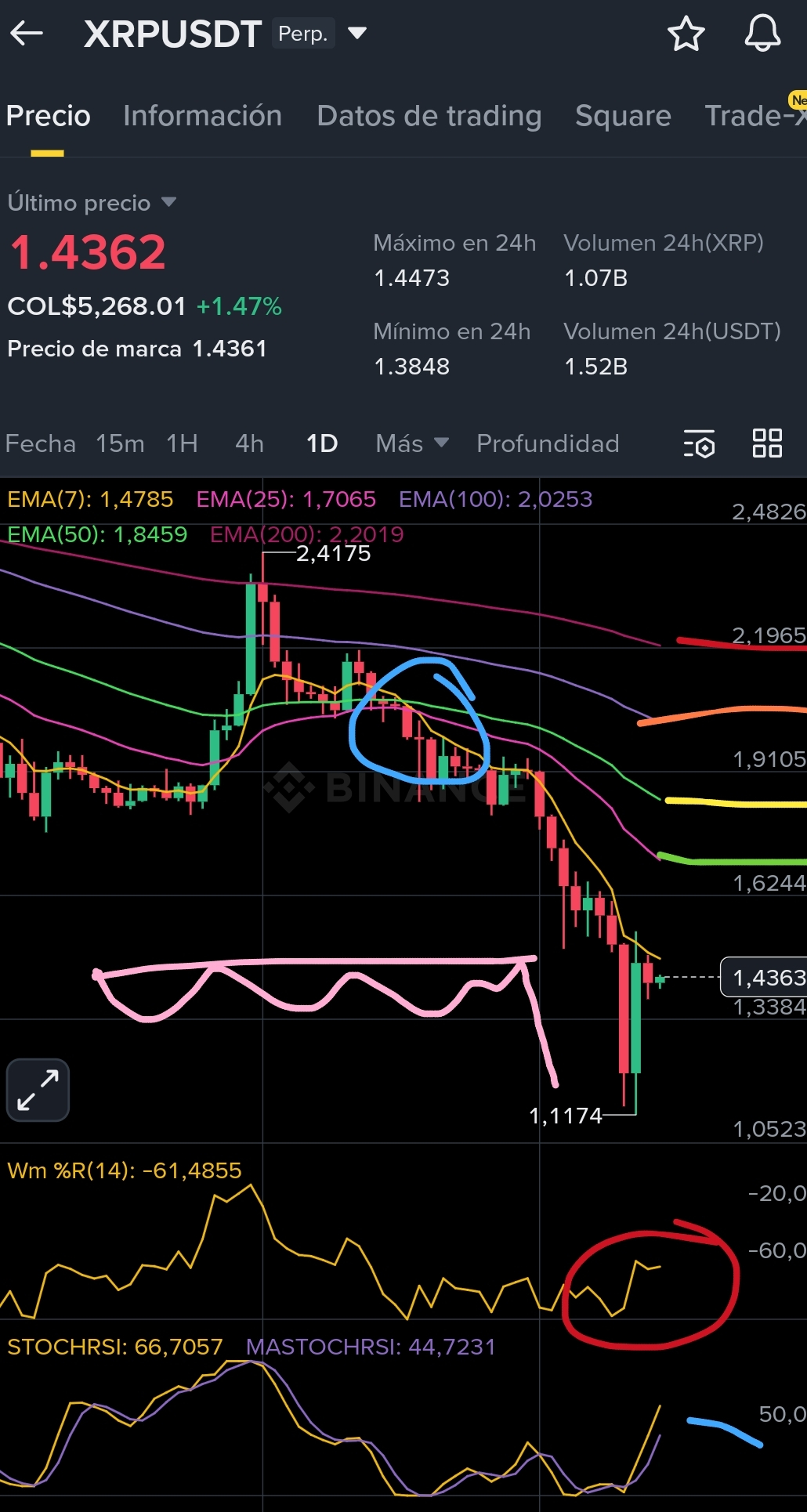Select the 15m timeframe
This screenshot has width=807, height=1512.
point(120,443)
